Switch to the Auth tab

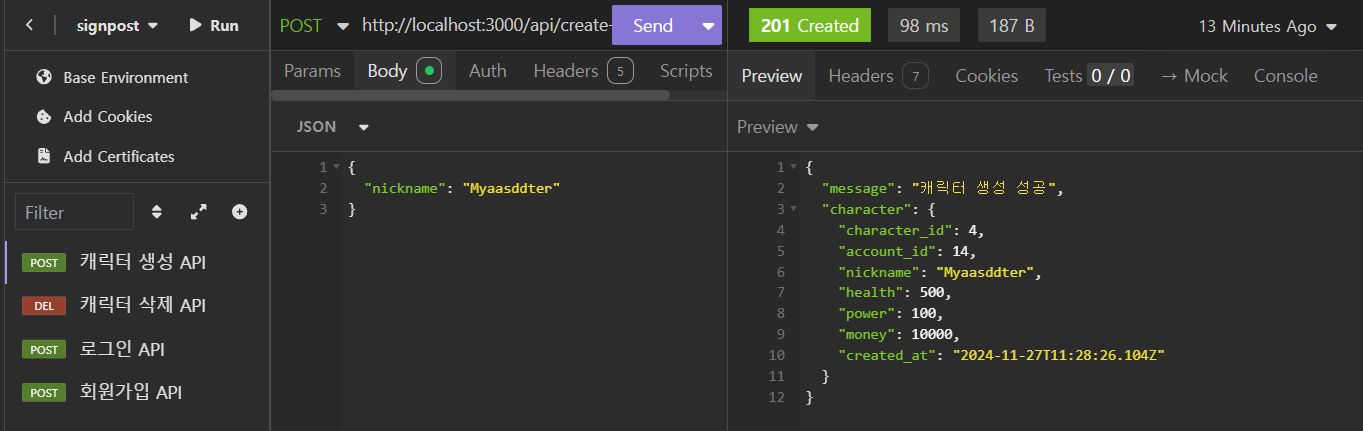[x=488, y=71]
